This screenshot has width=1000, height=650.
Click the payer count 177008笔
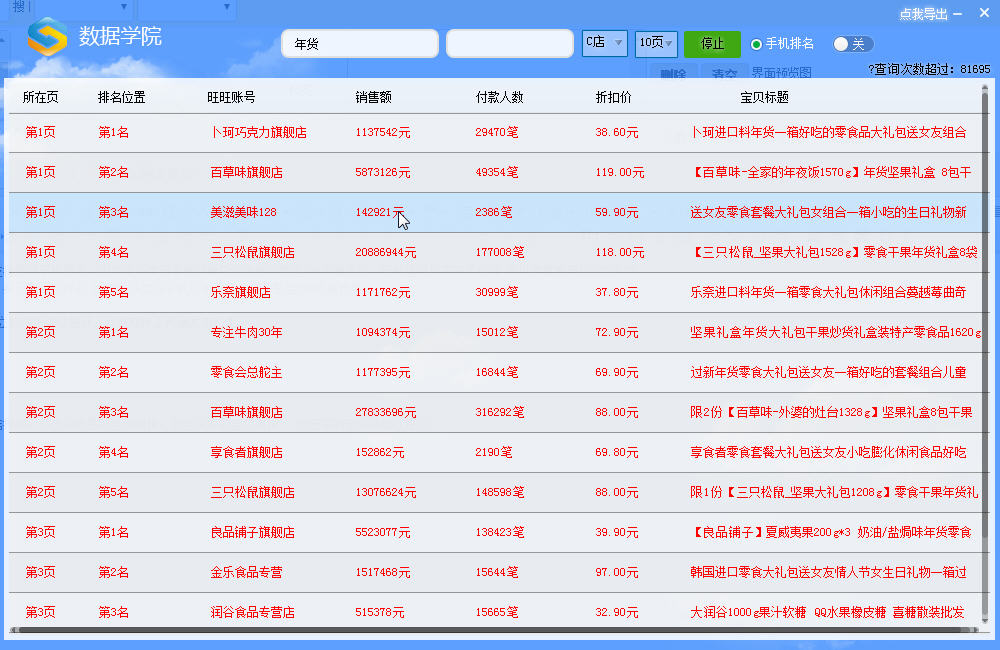[x=499, y=252]
